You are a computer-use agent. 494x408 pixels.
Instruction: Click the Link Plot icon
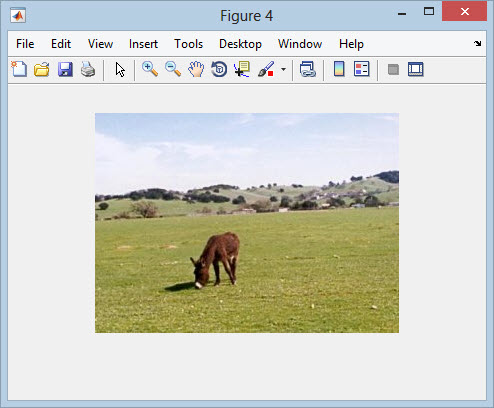click(308, 69)
